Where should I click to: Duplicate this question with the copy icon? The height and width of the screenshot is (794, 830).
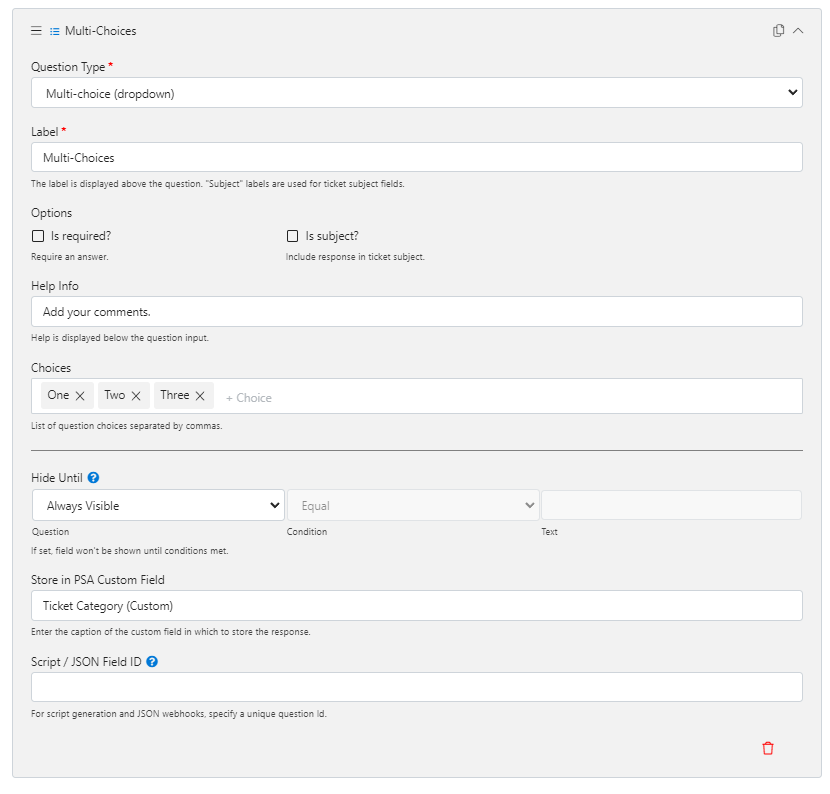pos(778,31)
